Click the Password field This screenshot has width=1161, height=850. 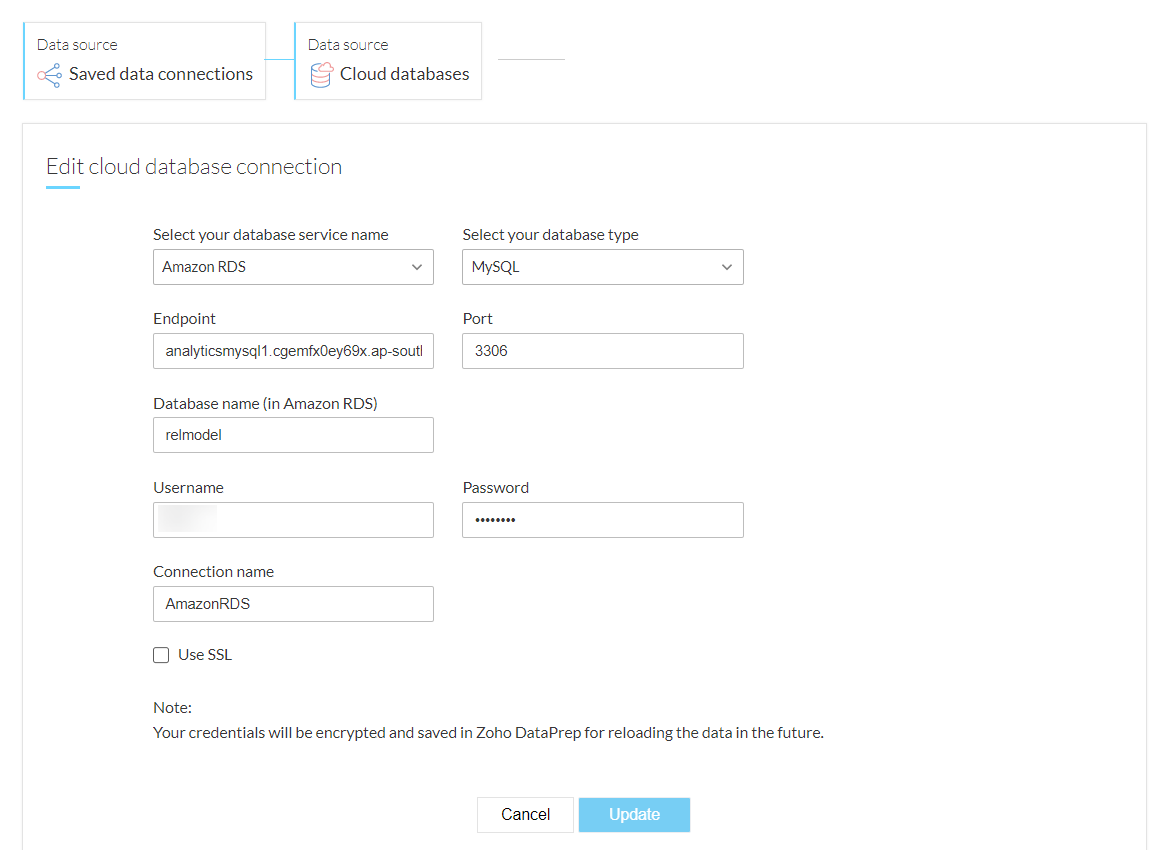click(x=602, y=520)
